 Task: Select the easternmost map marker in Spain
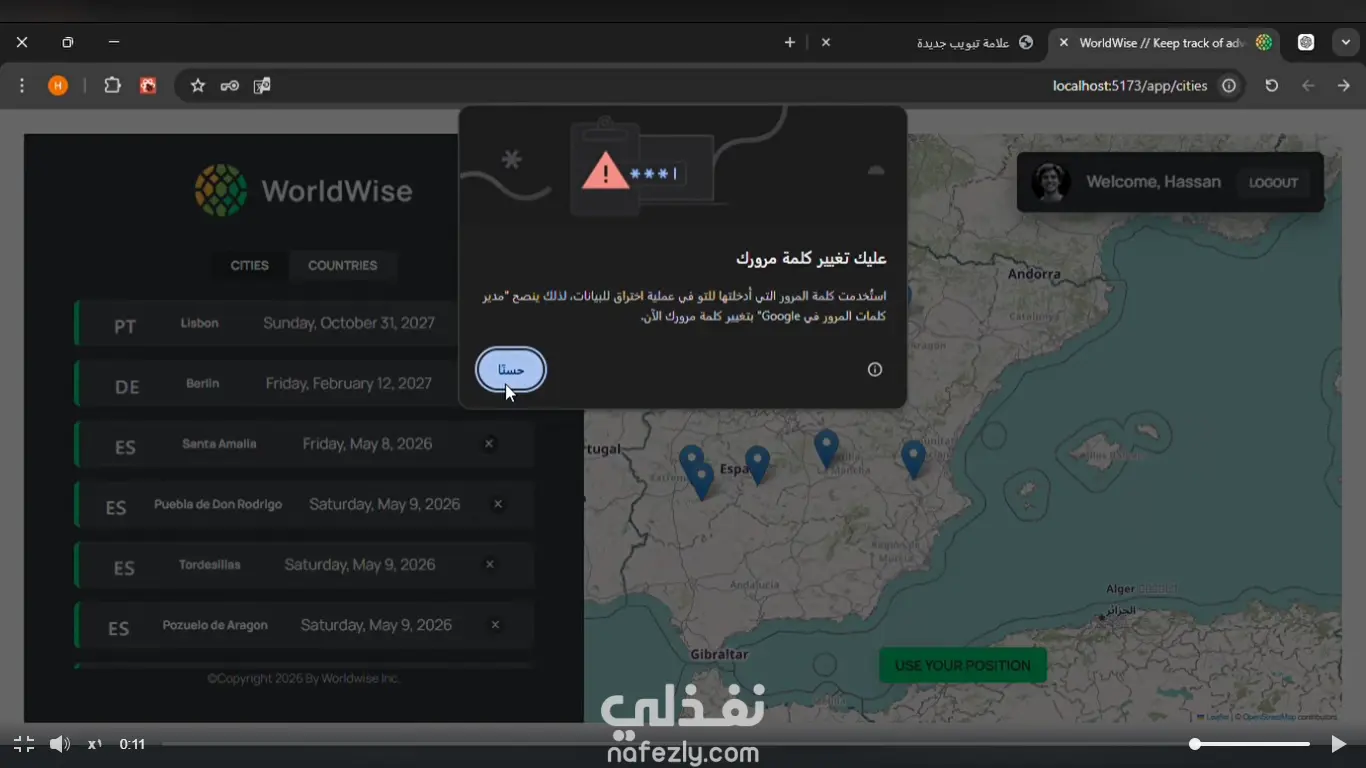913,459
